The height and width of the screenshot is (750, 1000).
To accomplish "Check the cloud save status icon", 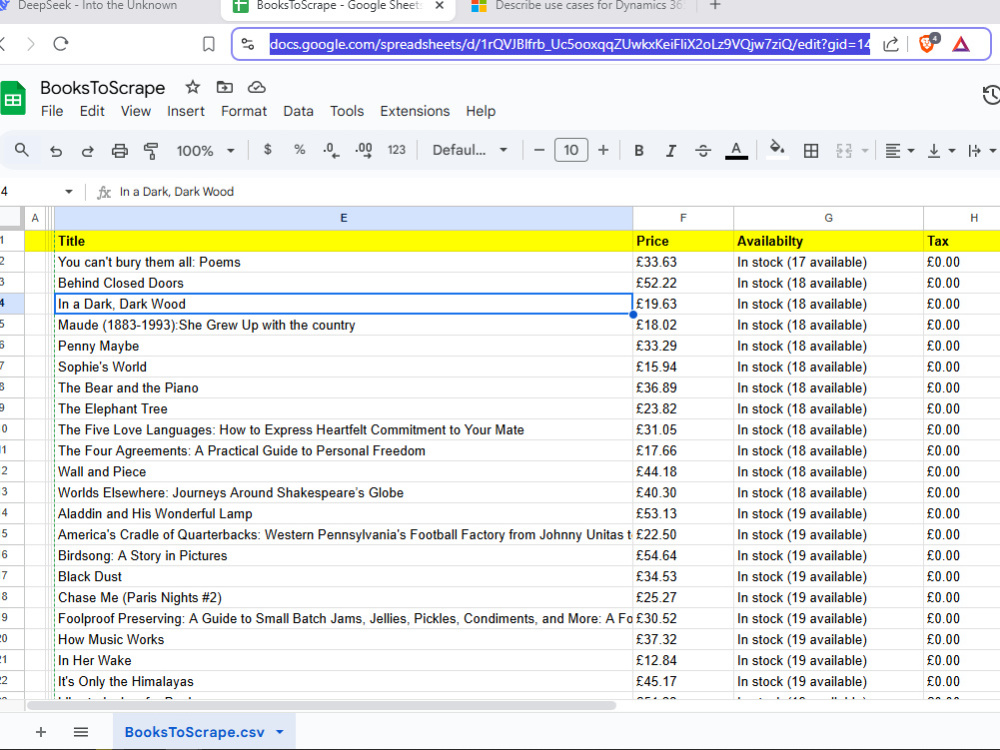I will point(256,87).
